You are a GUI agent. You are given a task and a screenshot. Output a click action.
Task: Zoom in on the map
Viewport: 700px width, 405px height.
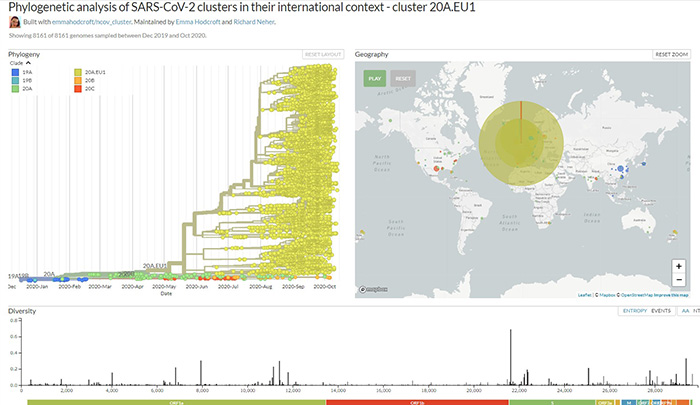(679, 267)
